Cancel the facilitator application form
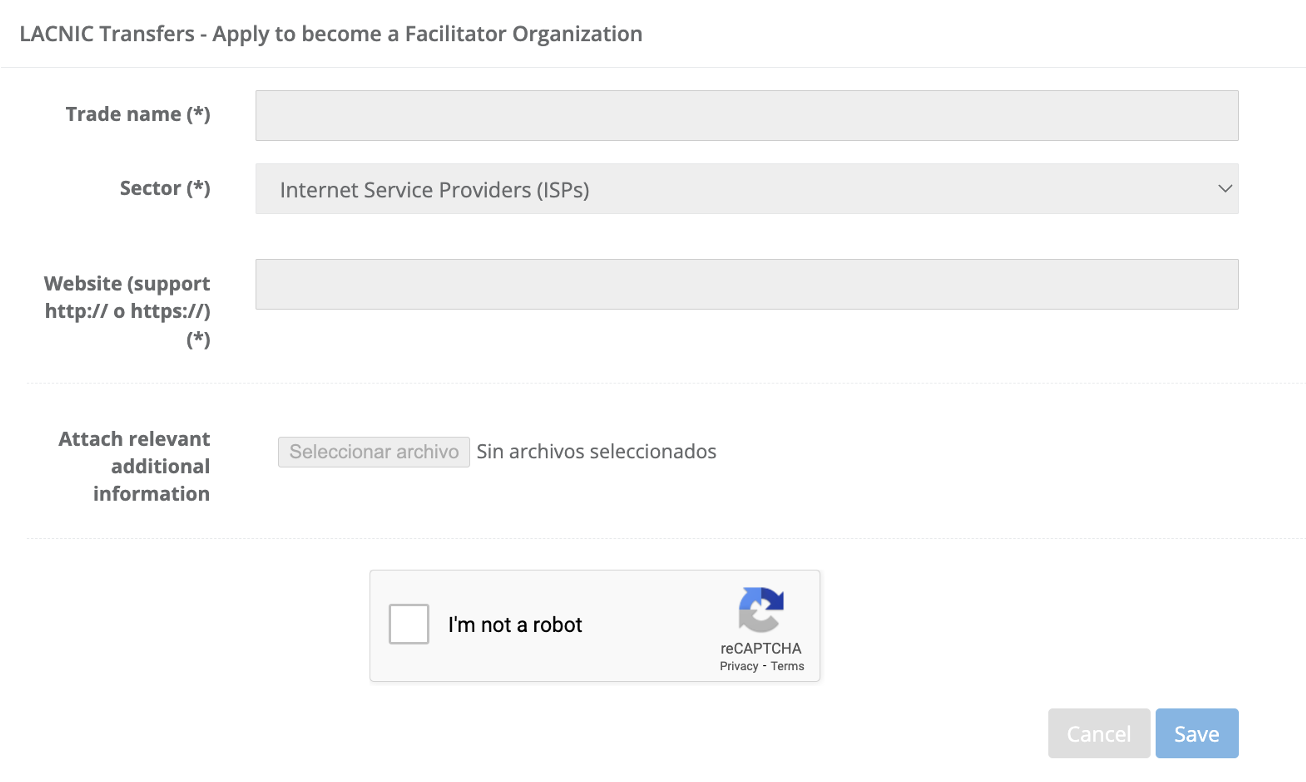The width and height of the screenshot is (1306, 782). (1098, 734)
